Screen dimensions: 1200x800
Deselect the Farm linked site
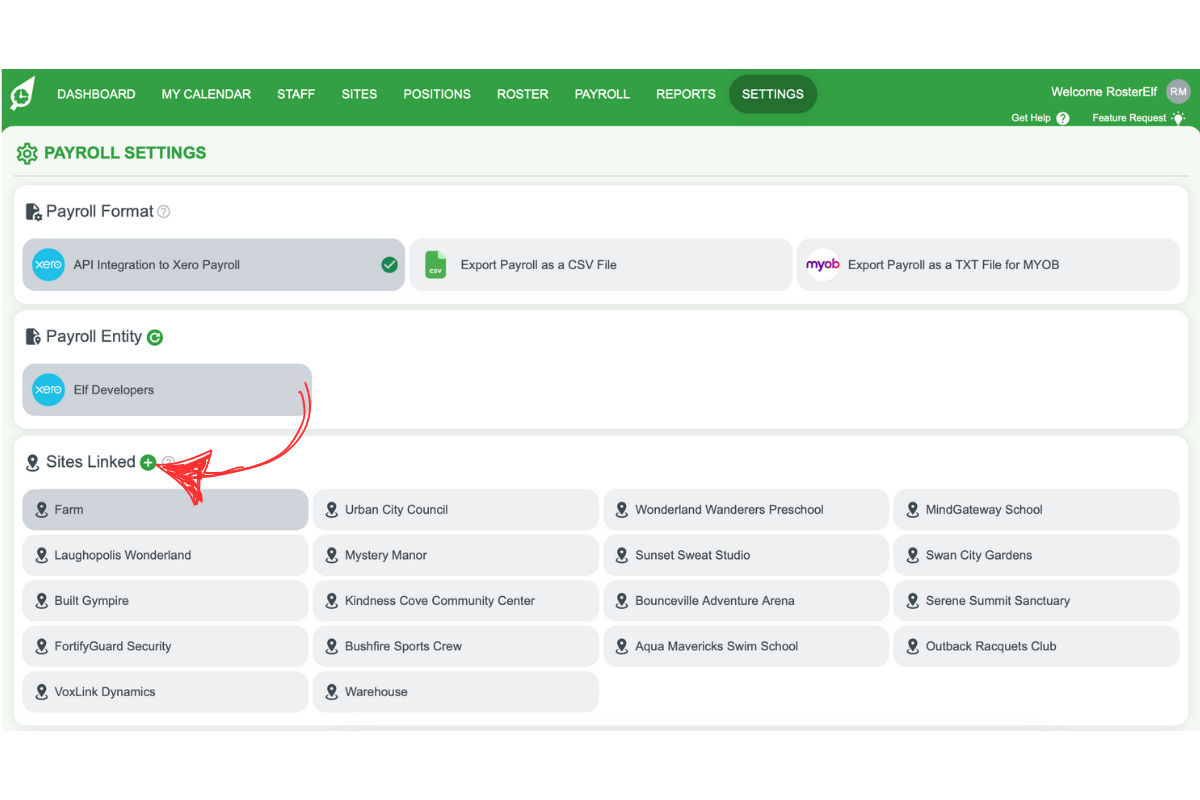(x=165, y=509)
